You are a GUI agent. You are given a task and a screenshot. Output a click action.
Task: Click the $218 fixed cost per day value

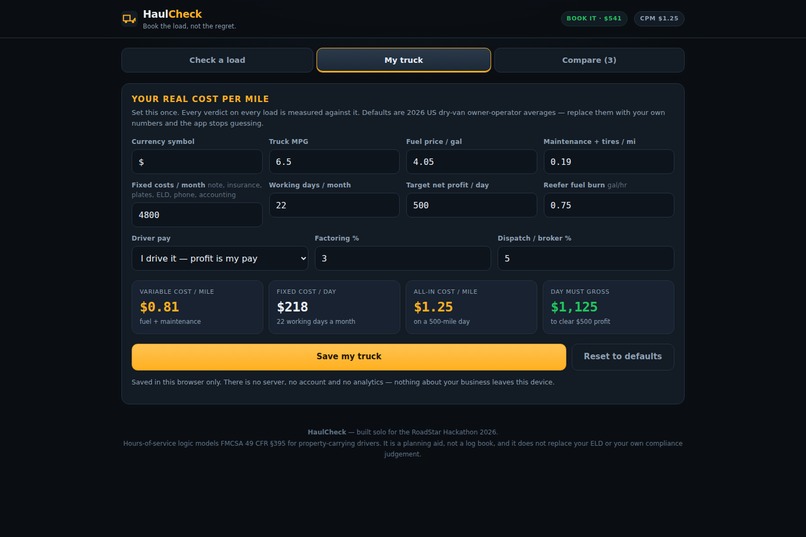292,307
